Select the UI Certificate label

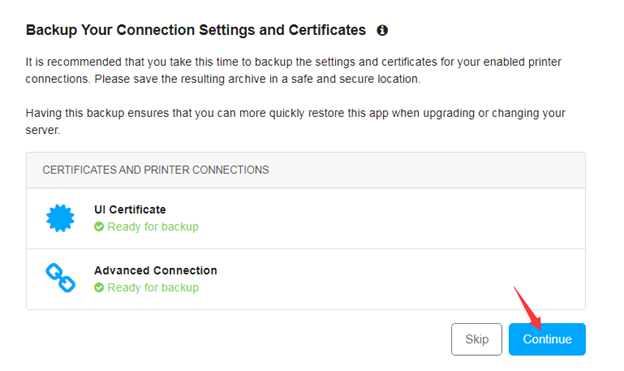(130, 209)
